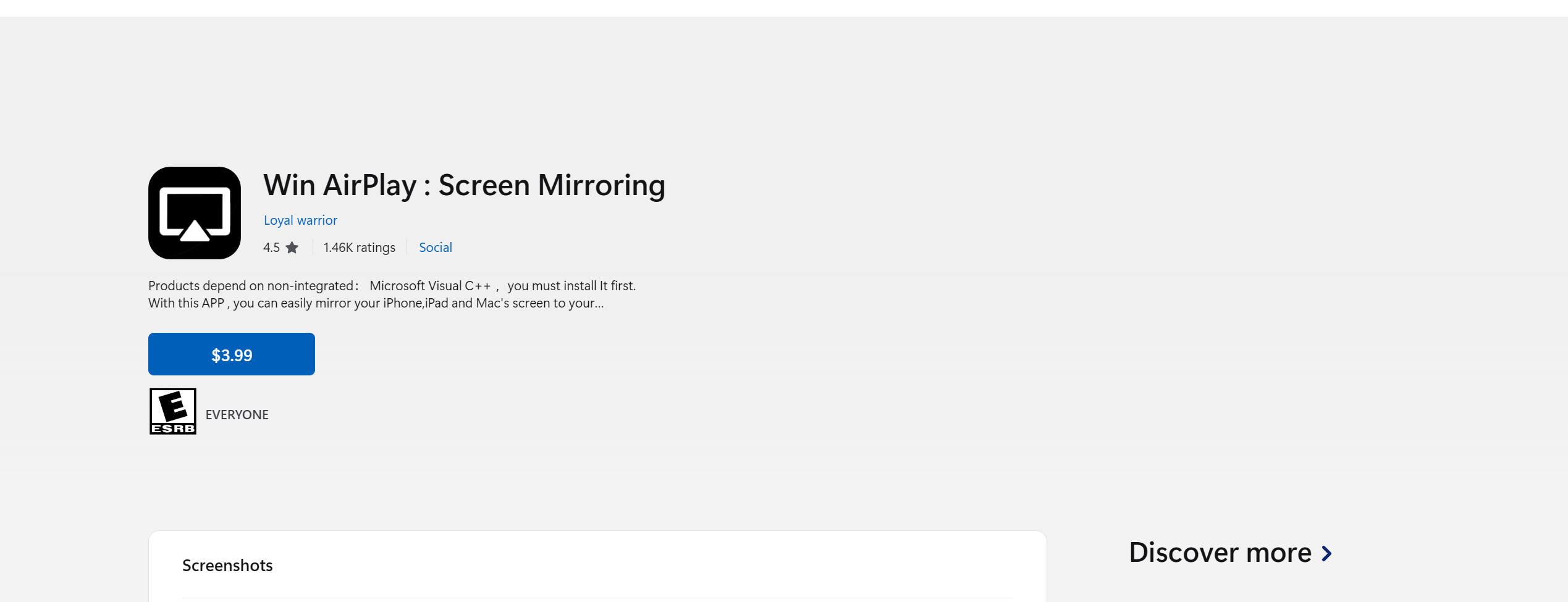Screen dimensions: 1568x602
Task: Open the Loyal warrior publisher page
Action: [300, 220]
